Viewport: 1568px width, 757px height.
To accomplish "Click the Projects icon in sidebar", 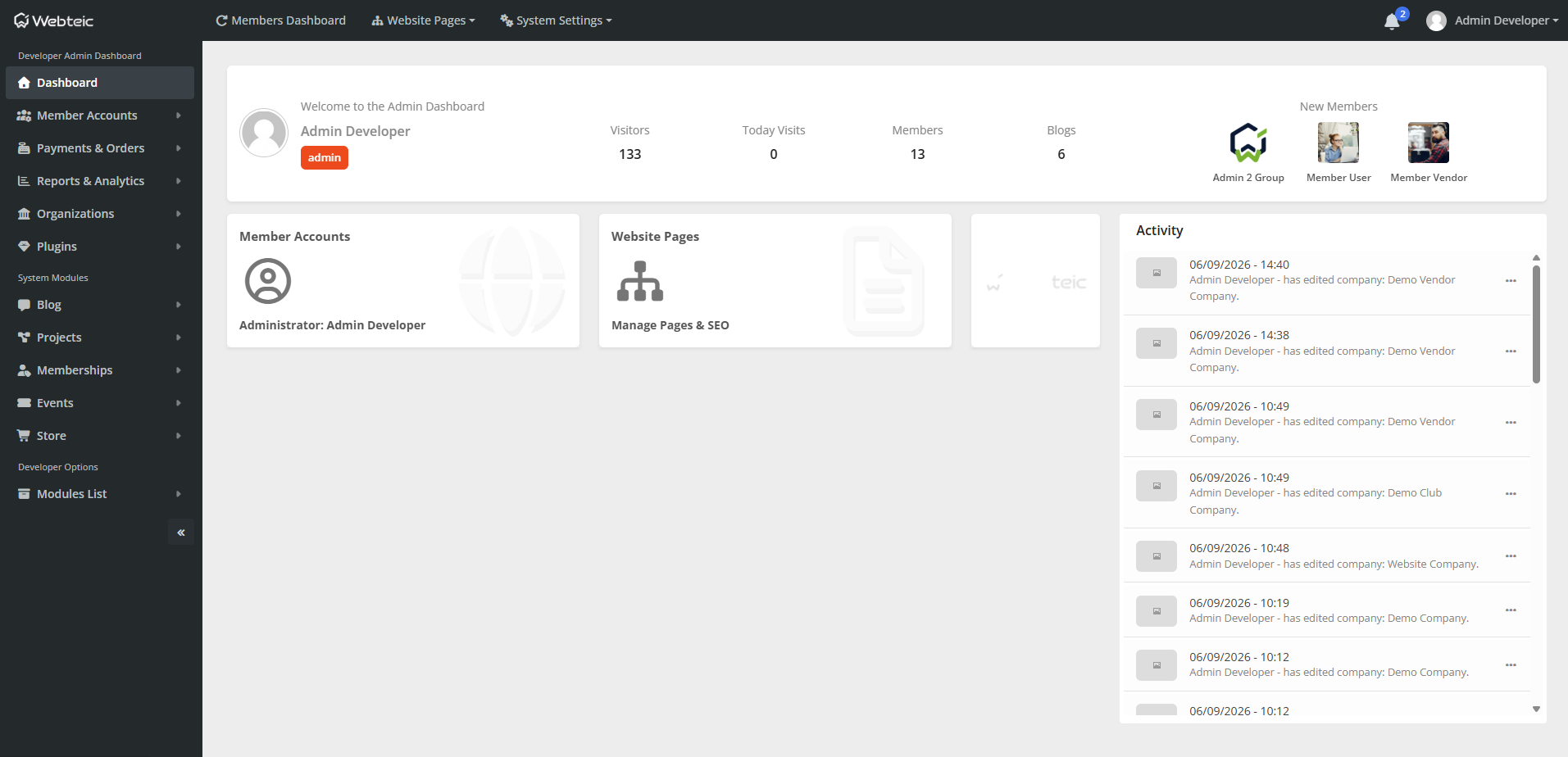I will [24, 338].
